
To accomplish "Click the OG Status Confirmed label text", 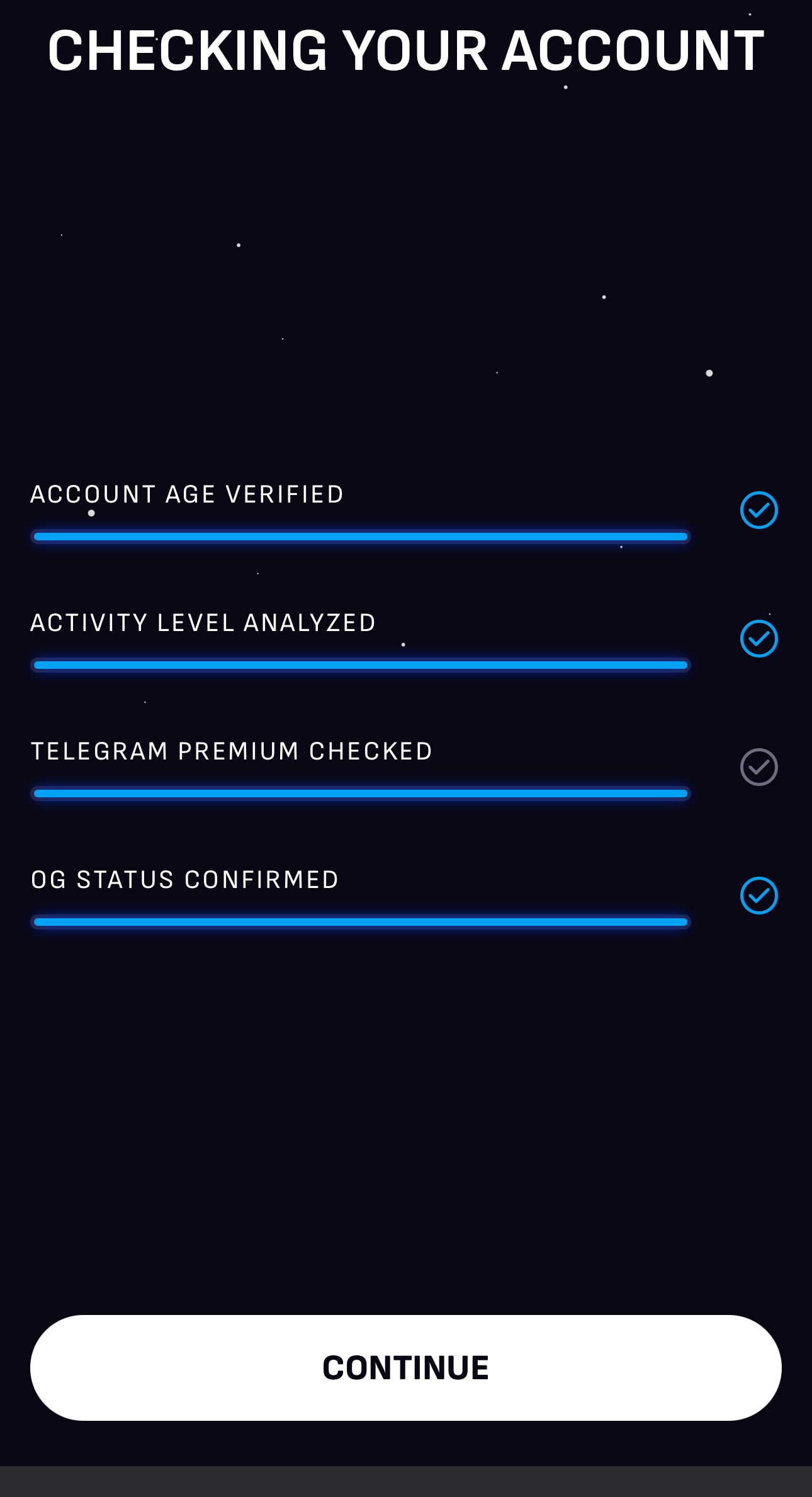I will (184, 879).
